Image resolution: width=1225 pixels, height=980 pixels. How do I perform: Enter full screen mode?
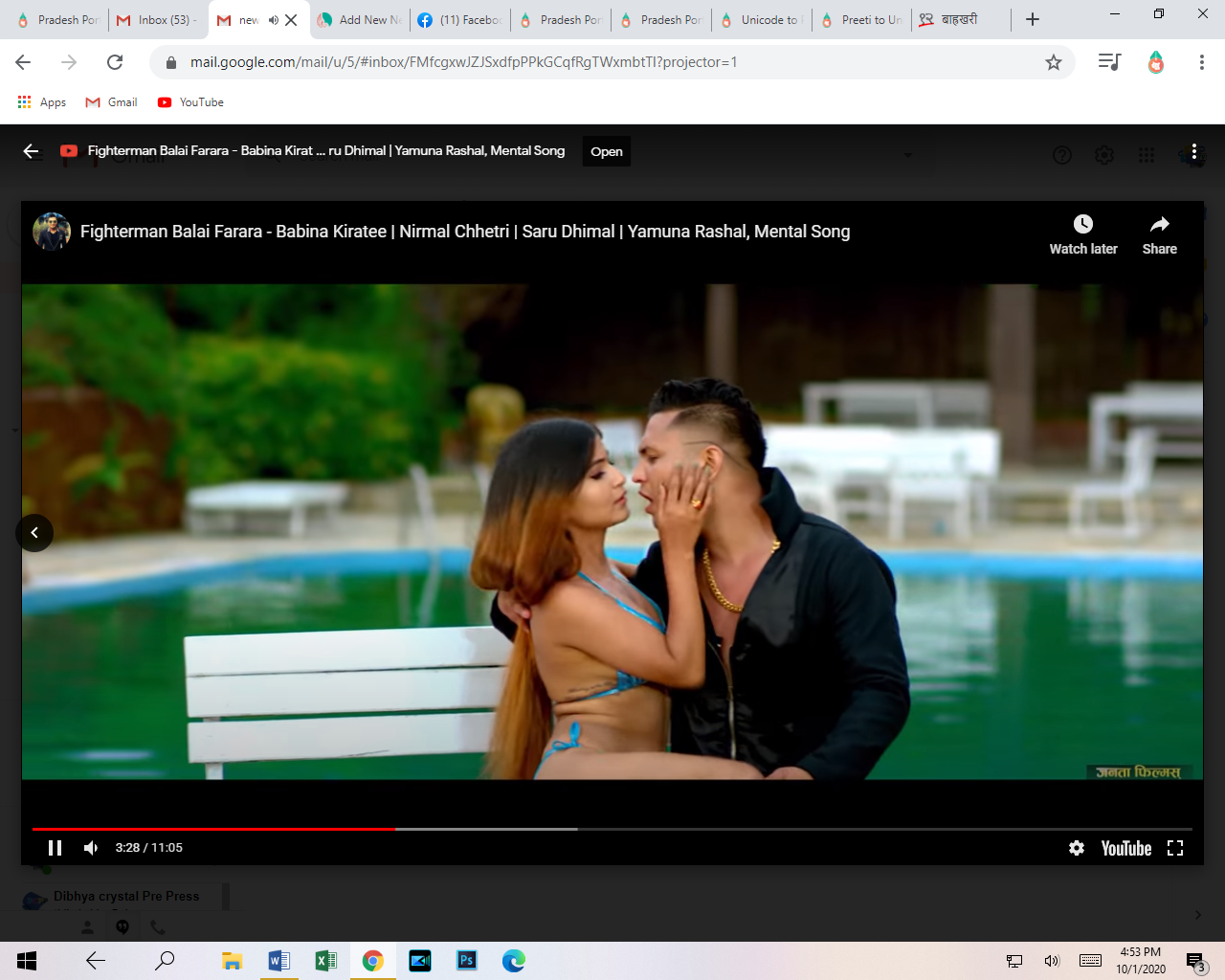pos(1175,848)
